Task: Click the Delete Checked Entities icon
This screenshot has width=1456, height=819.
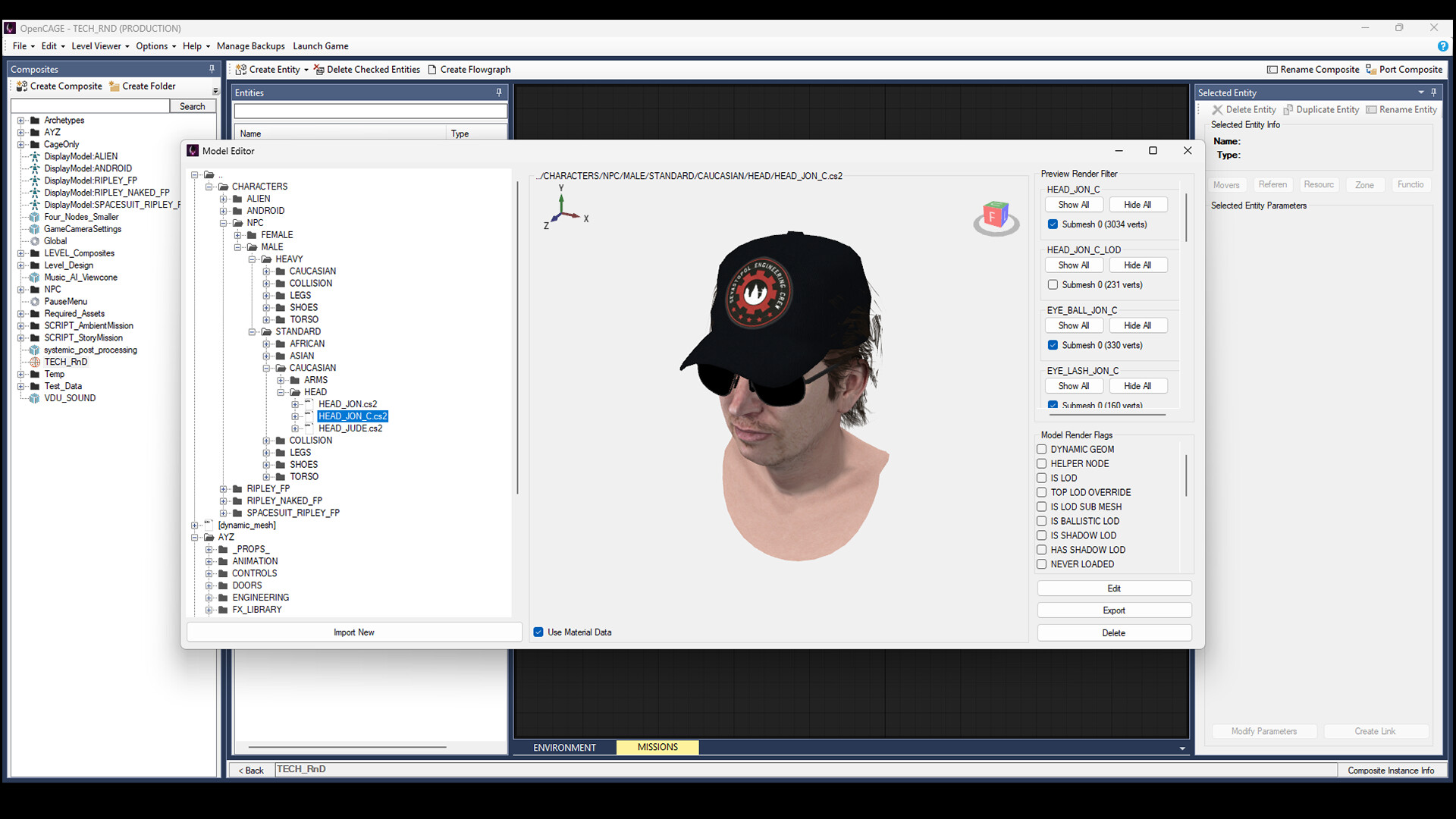Action: pyautogui.click(x=319, y=70)
